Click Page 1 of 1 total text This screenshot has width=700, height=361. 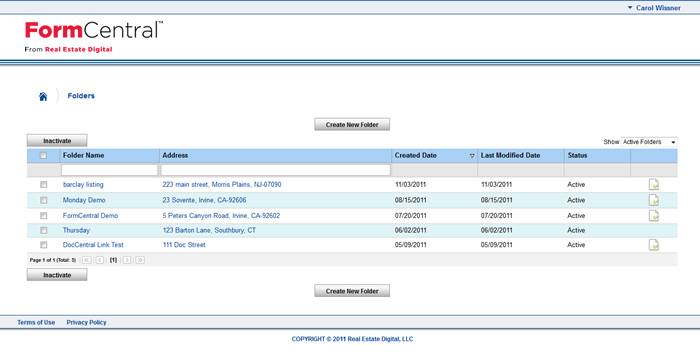click(x=53, y=260)
